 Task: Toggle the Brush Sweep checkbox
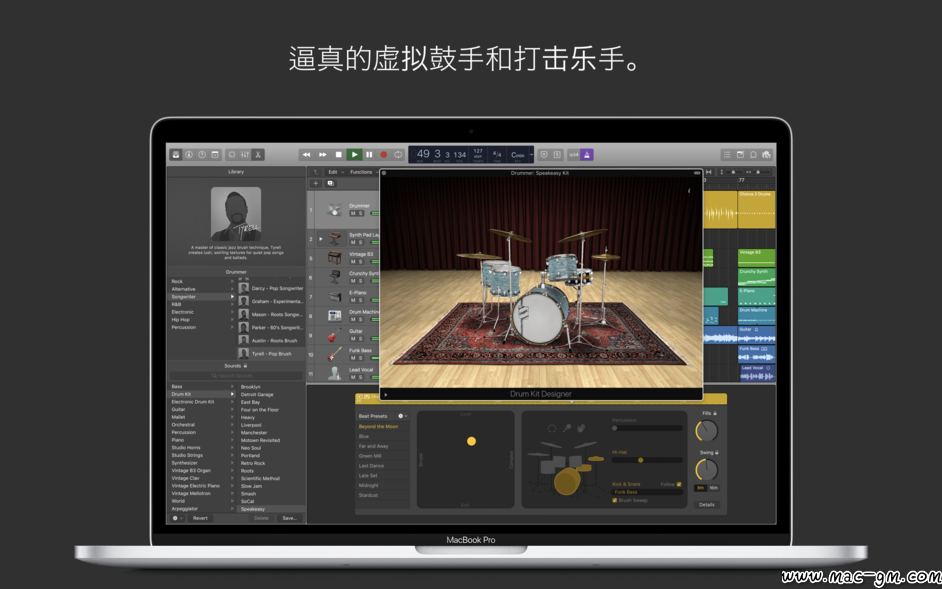tap(615, 500)
